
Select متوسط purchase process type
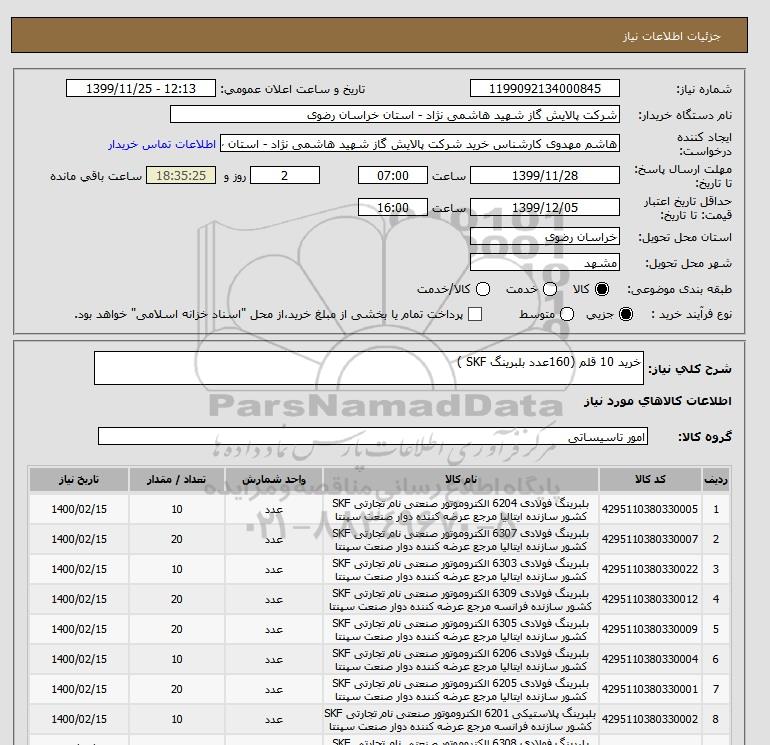point(567,314)
